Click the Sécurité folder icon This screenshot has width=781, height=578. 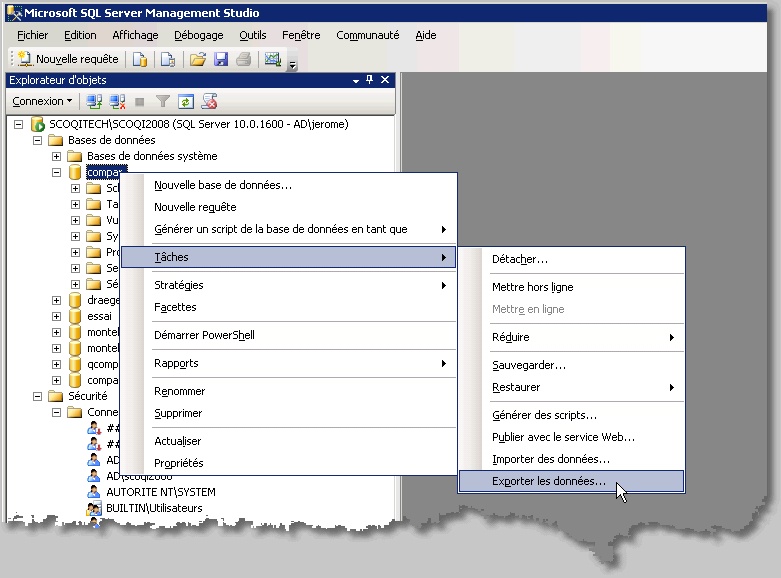tap(55, 397)
